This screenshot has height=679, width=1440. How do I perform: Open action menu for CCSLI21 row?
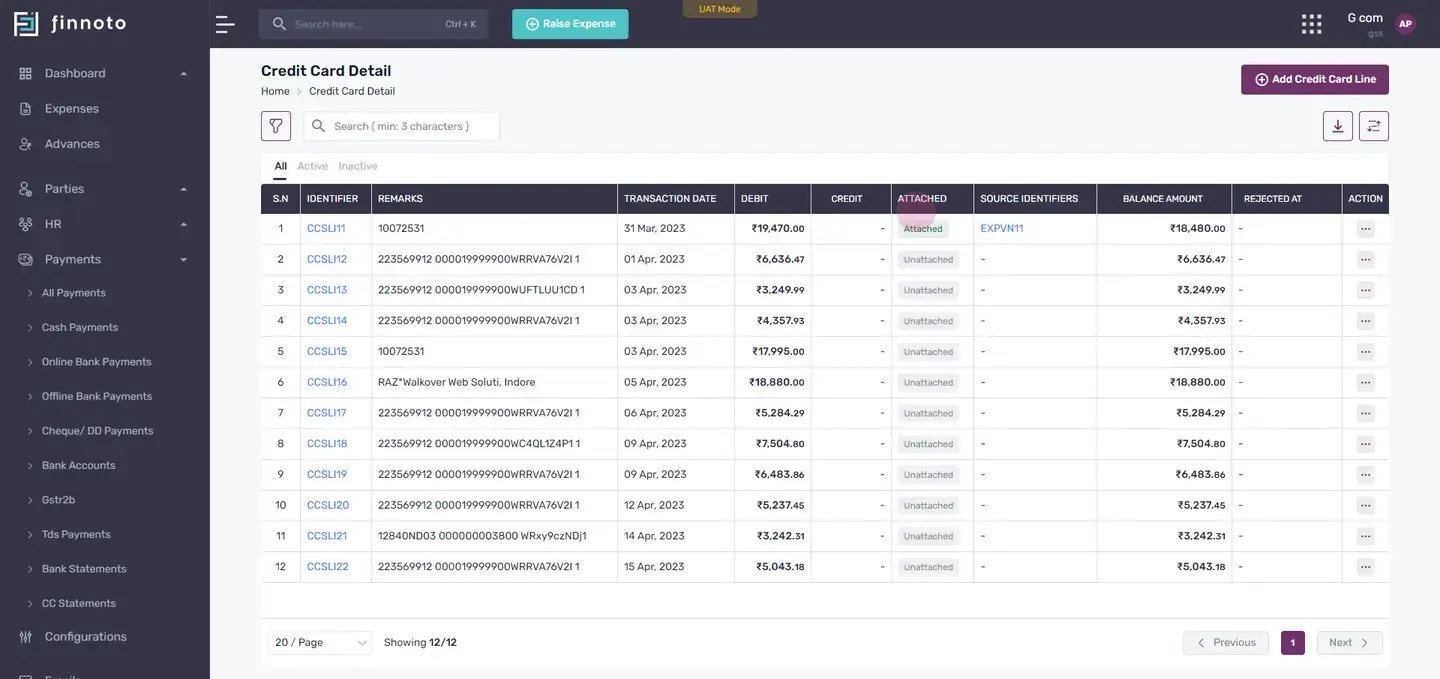pos(1365,536)
